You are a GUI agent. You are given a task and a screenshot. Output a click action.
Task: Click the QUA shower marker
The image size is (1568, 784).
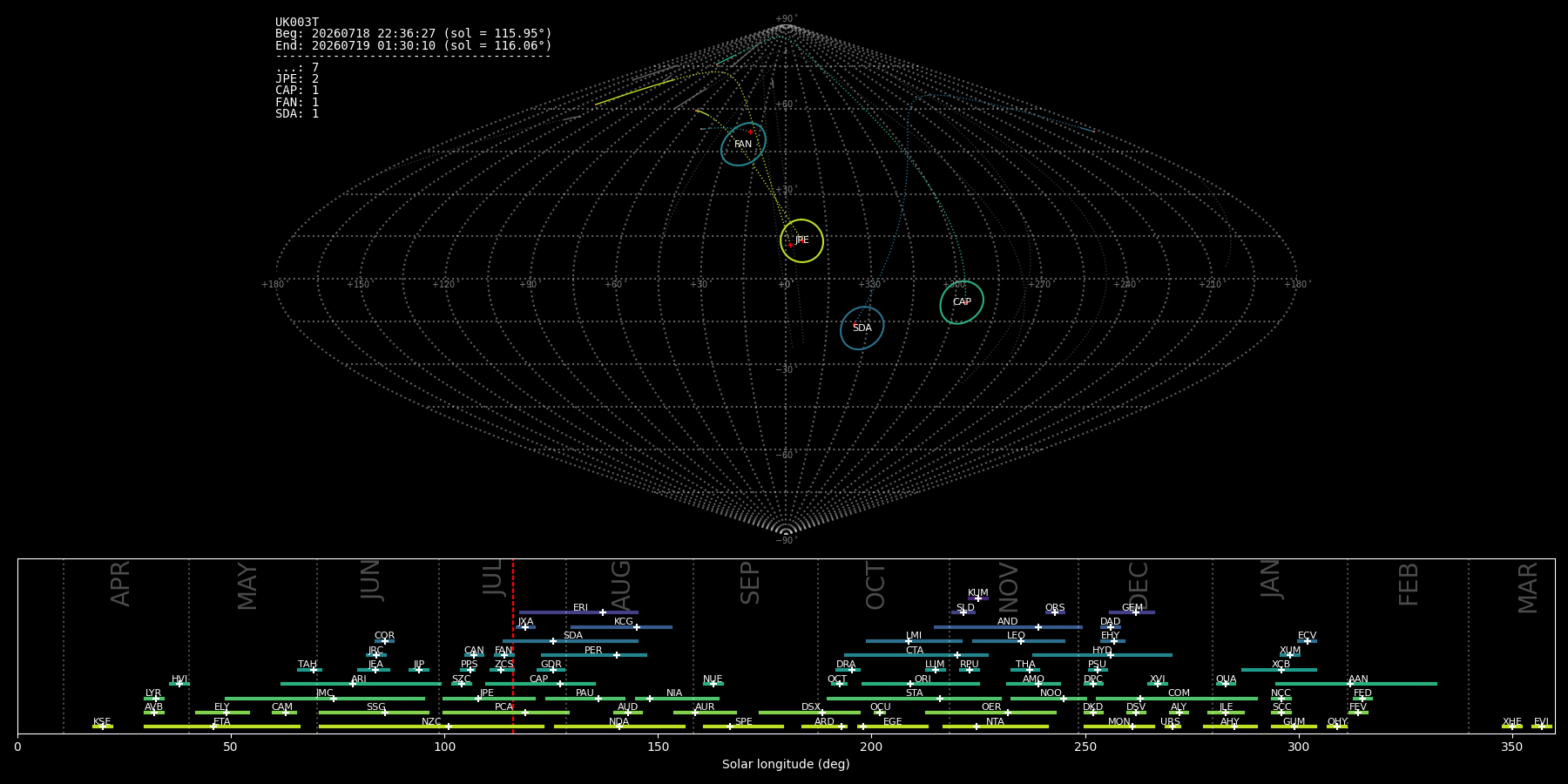coord(1226,684)
